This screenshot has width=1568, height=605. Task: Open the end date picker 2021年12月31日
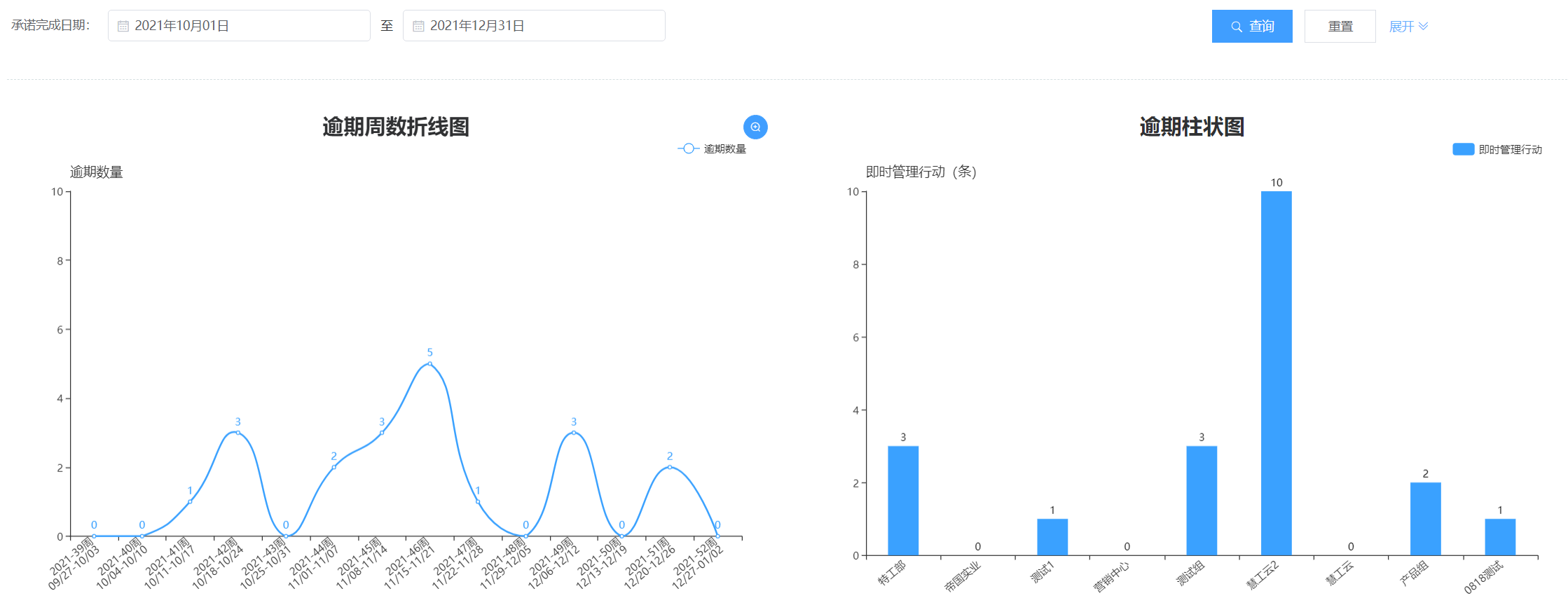tap(533, 26)
